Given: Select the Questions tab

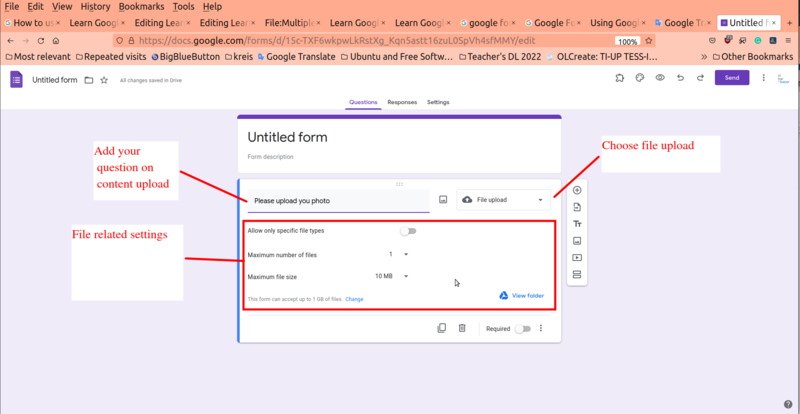Looking at the screenshot, I should click(363, 102).
